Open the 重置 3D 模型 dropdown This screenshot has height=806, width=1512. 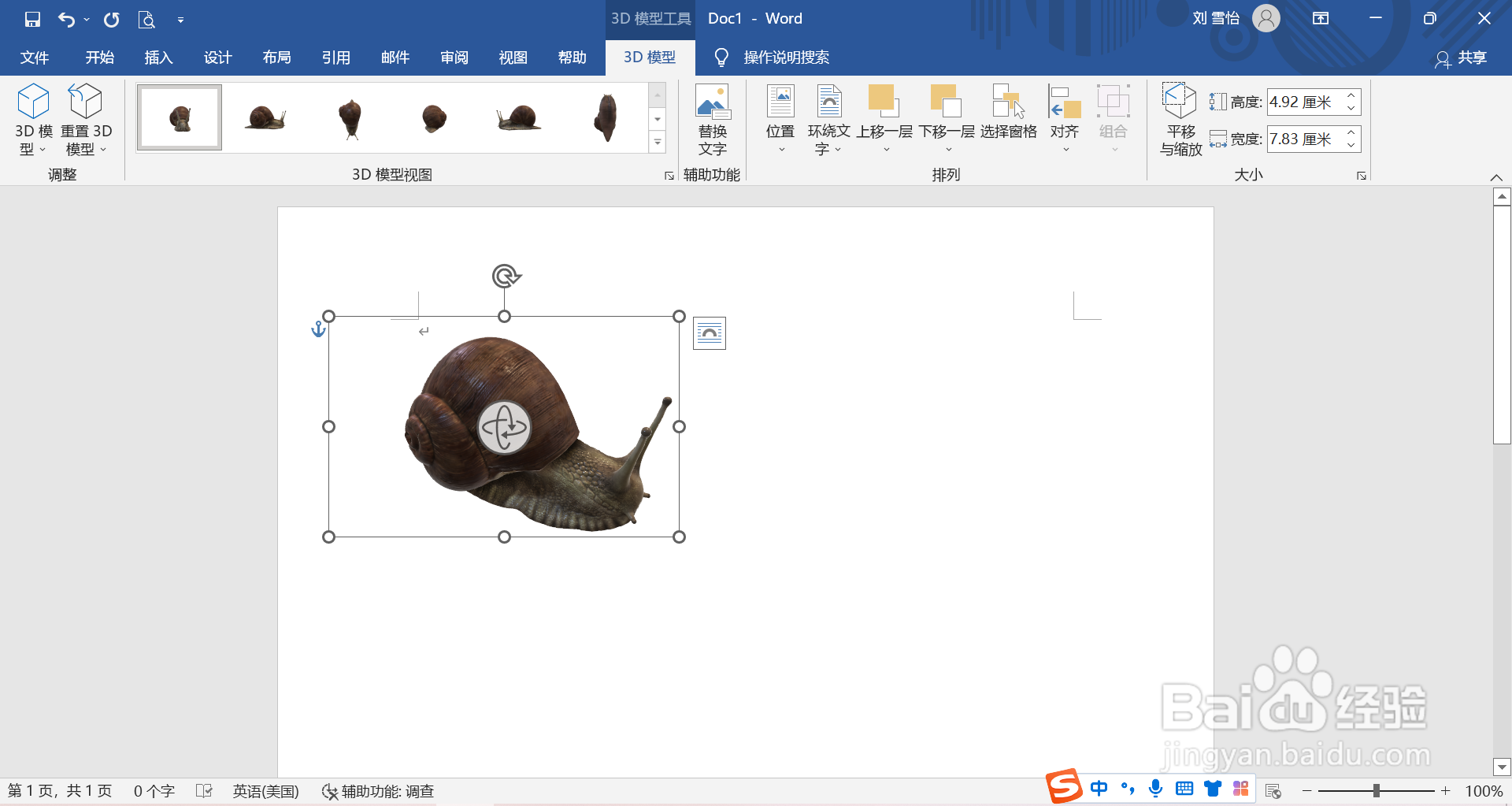(x=86, y=120)
